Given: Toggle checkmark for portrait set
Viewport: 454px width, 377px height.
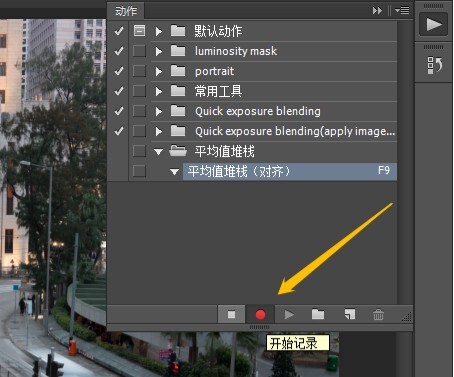Looking at the screenshot, I should tap(119, 71).
